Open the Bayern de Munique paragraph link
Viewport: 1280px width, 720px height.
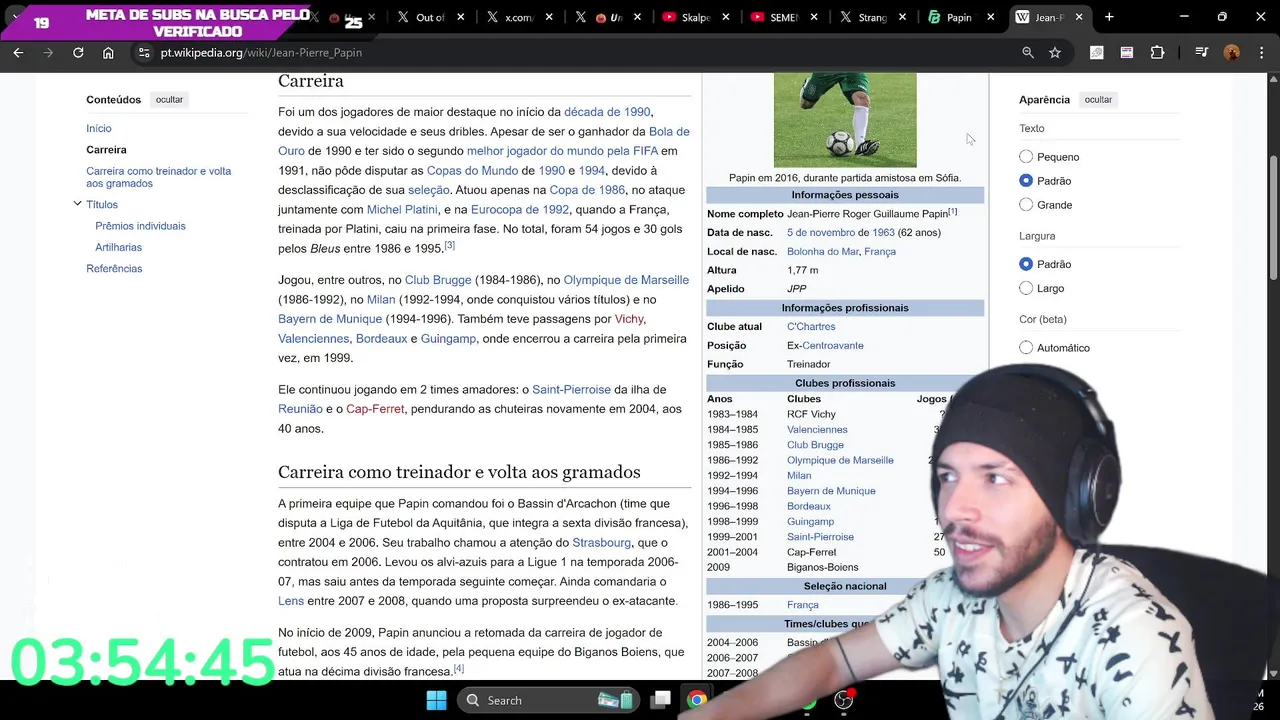coord(330,319)
